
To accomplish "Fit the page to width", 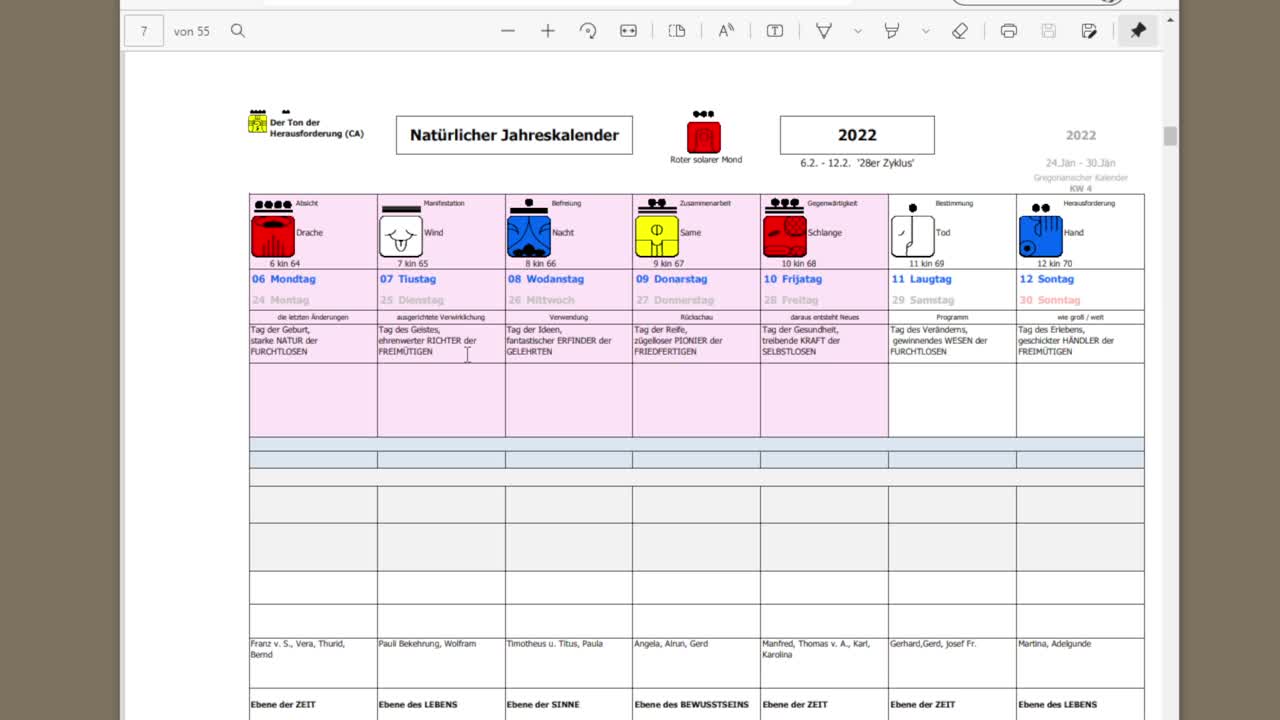I will tap(628, 31).
